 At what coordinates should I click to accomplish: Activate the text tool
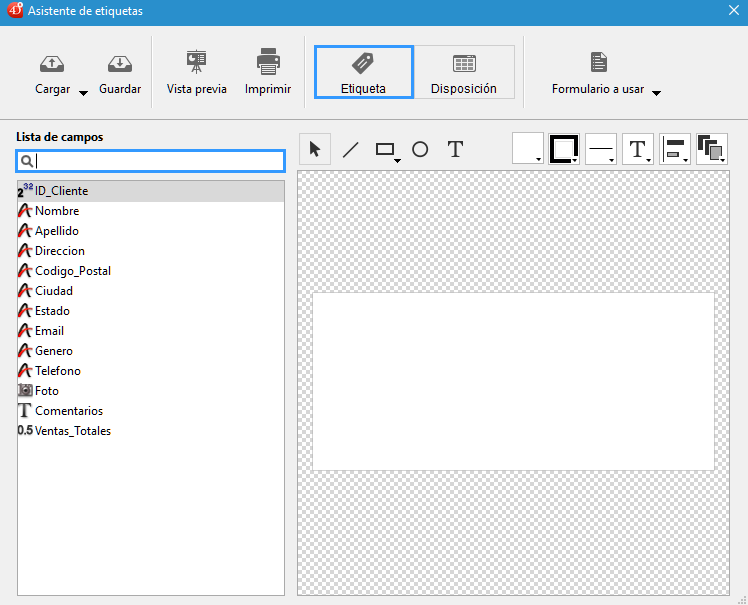pos(455,149)
